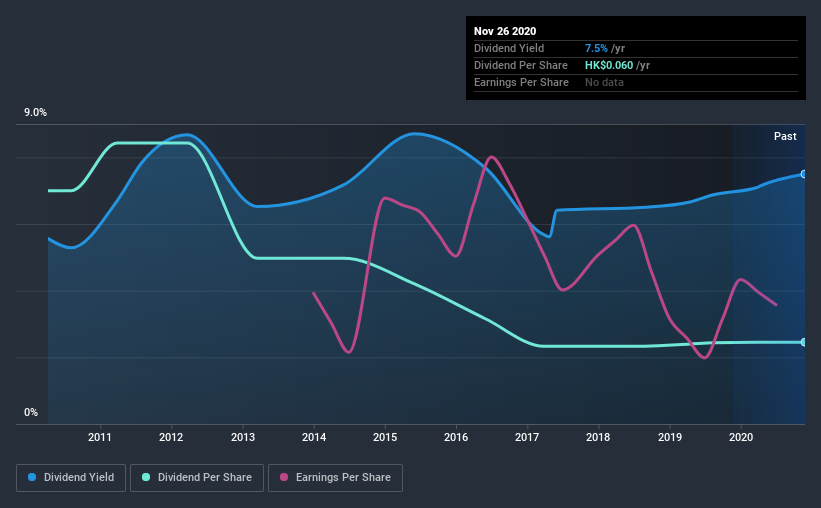The height and width of the screenshot is (508, 821).
Task: Click the teal Dividend Per Share end-point marker
Action: tap(804, 342)
